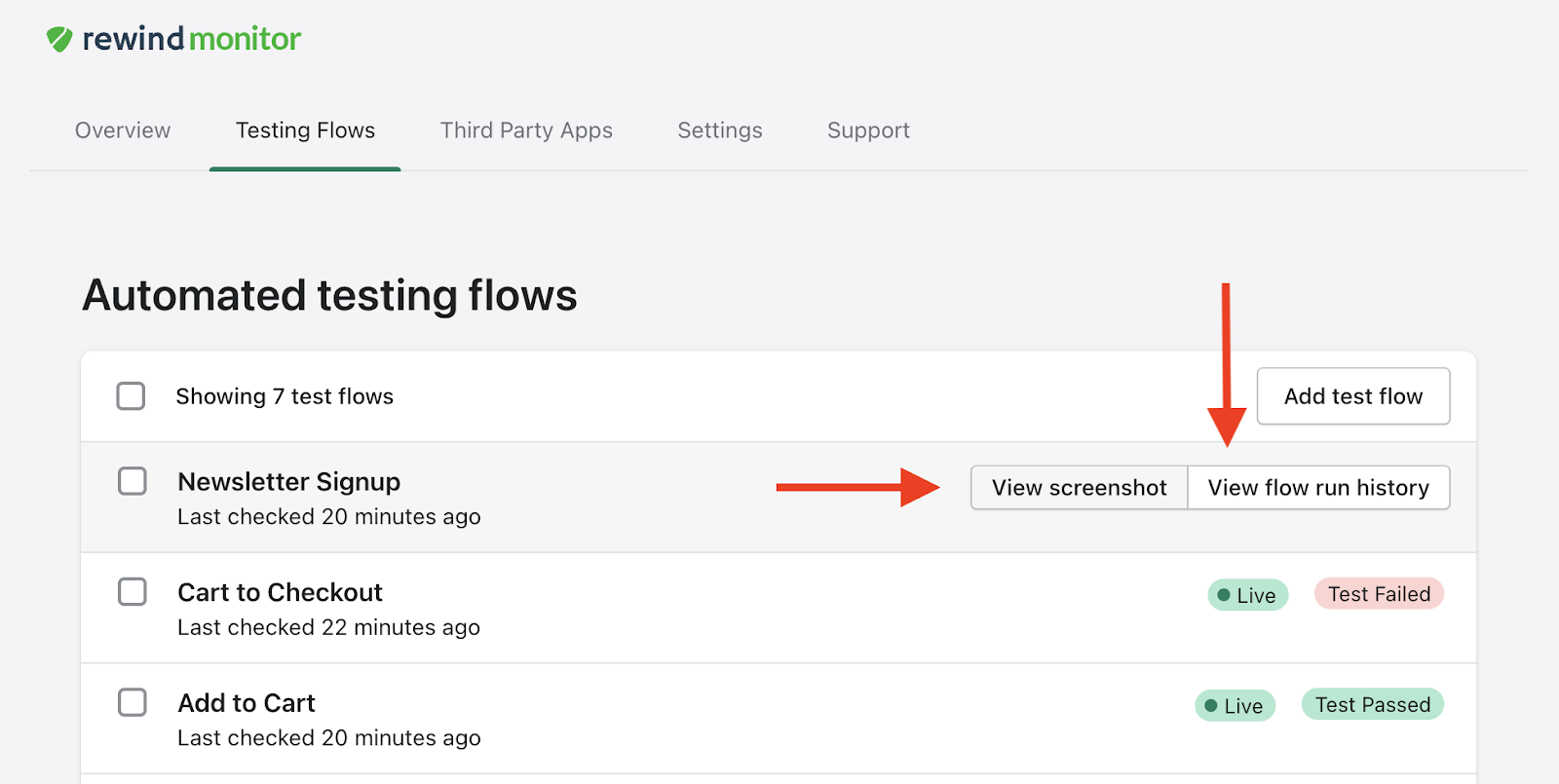Viewport: 1559px width, 784px height.
Task: Open the Third Party Apps tab
Action: 526,130
